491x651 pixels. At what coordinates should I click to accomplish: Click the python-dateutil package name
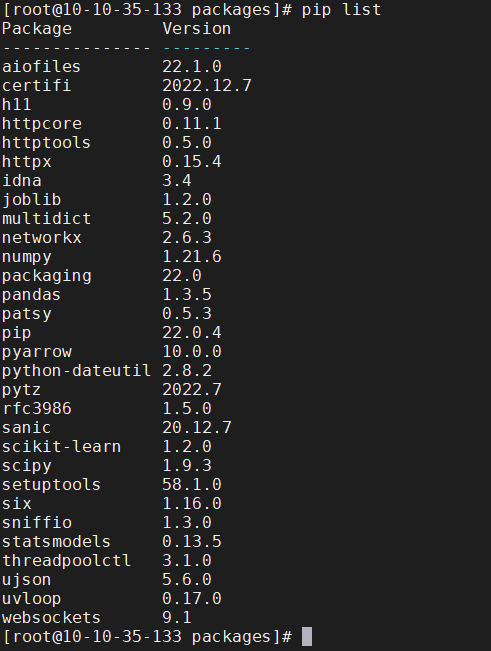pyautogui.click(x=76, y=371)
